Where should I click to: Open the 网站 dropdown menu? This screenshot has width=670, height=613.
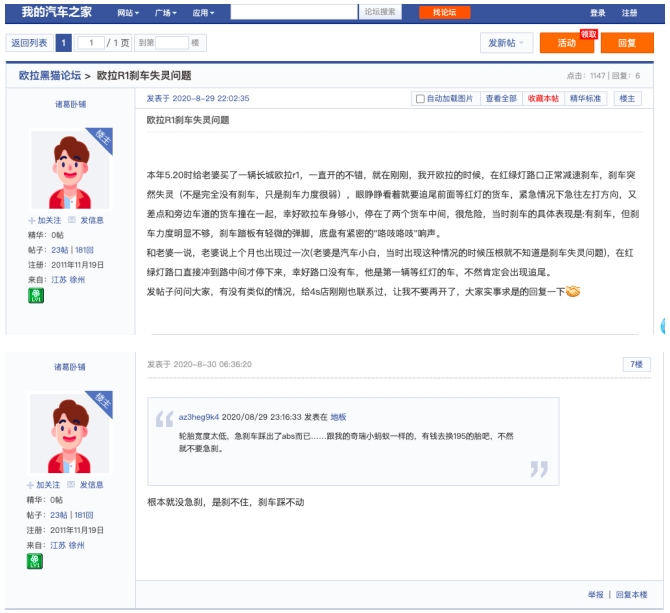(x=128, y=13)
